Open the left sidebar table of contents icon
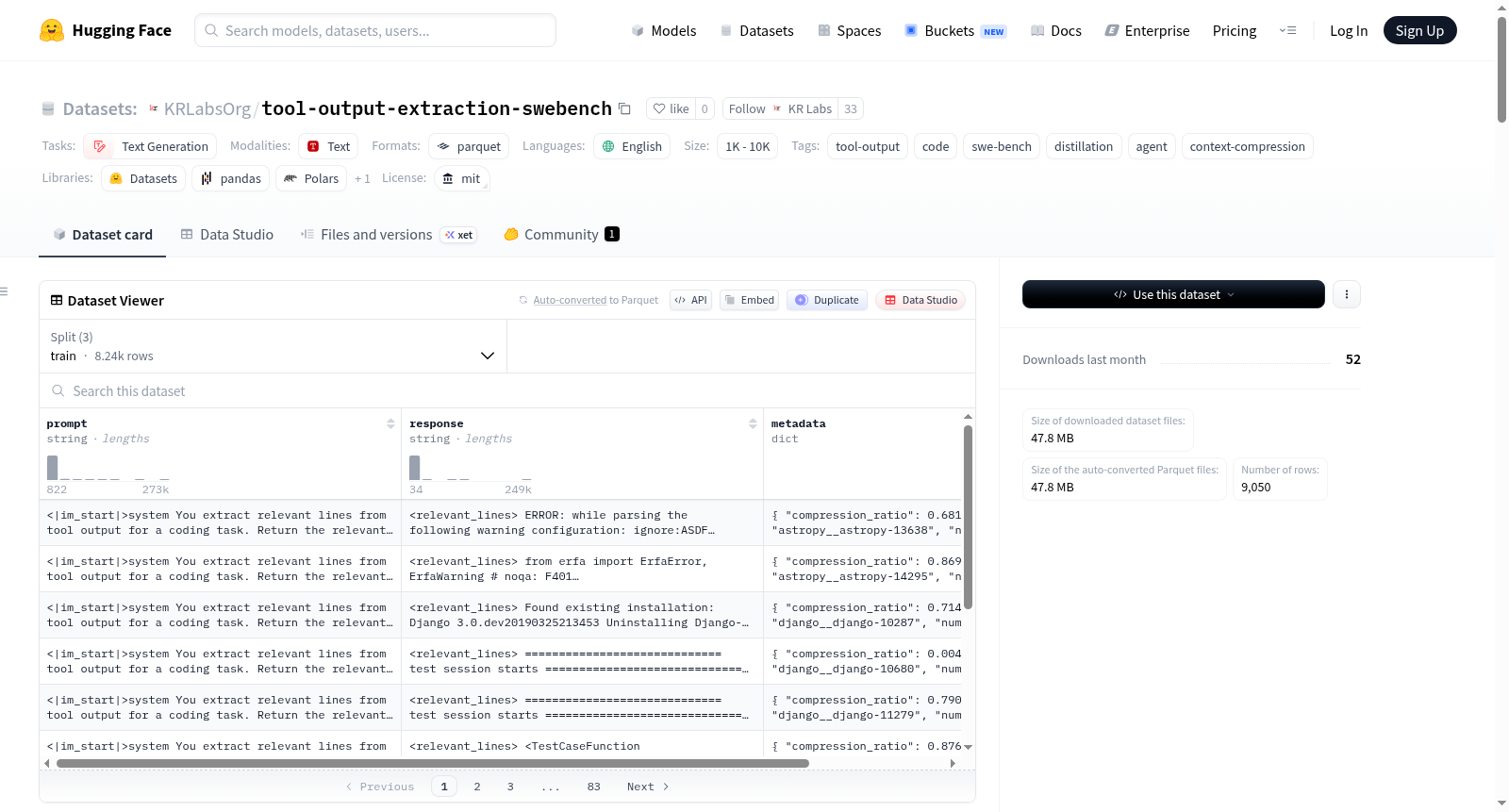1509x812 pixels. coord(4,291)
